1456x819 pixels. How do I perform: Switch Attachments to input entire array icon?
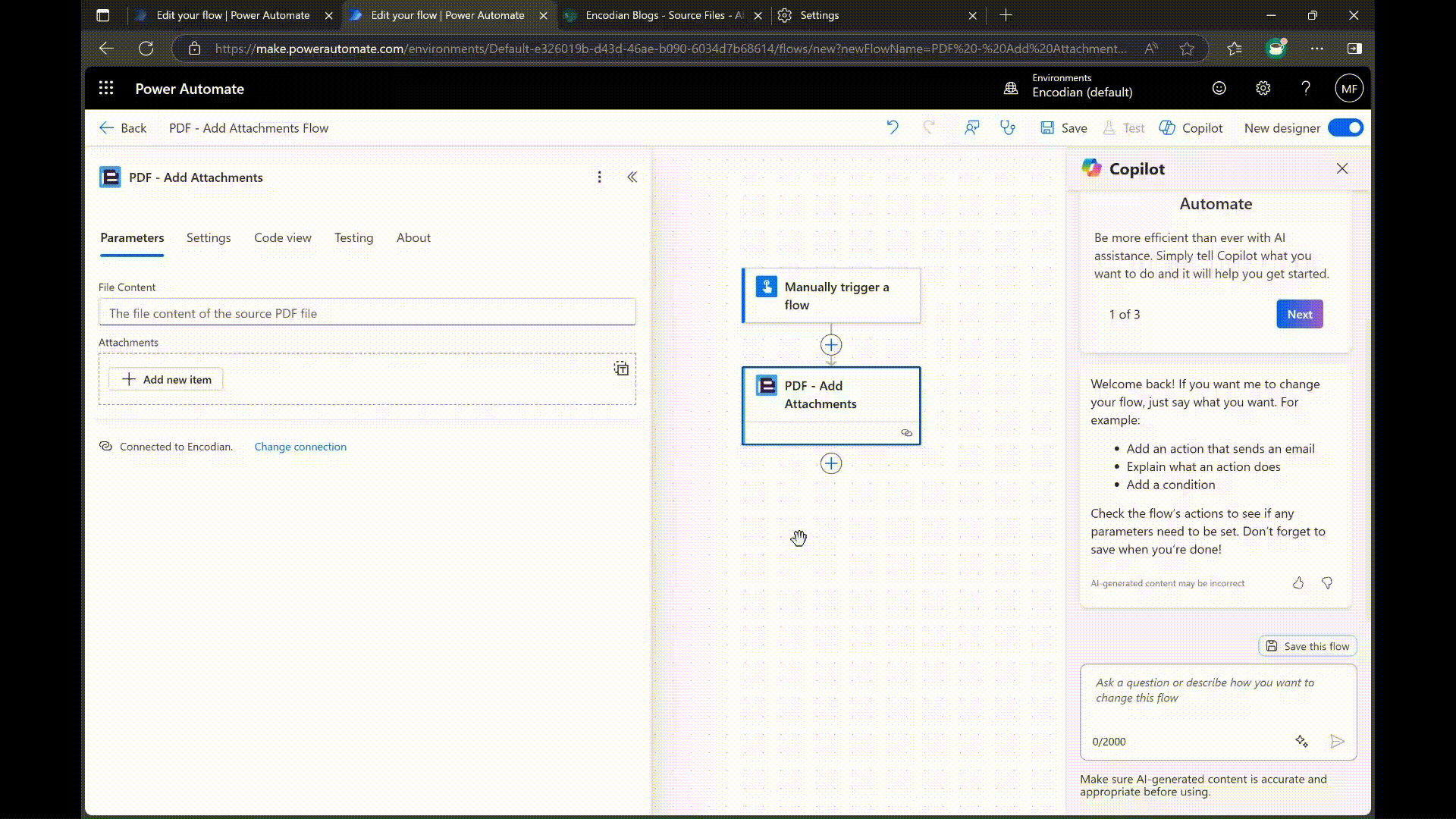(621, 369)
